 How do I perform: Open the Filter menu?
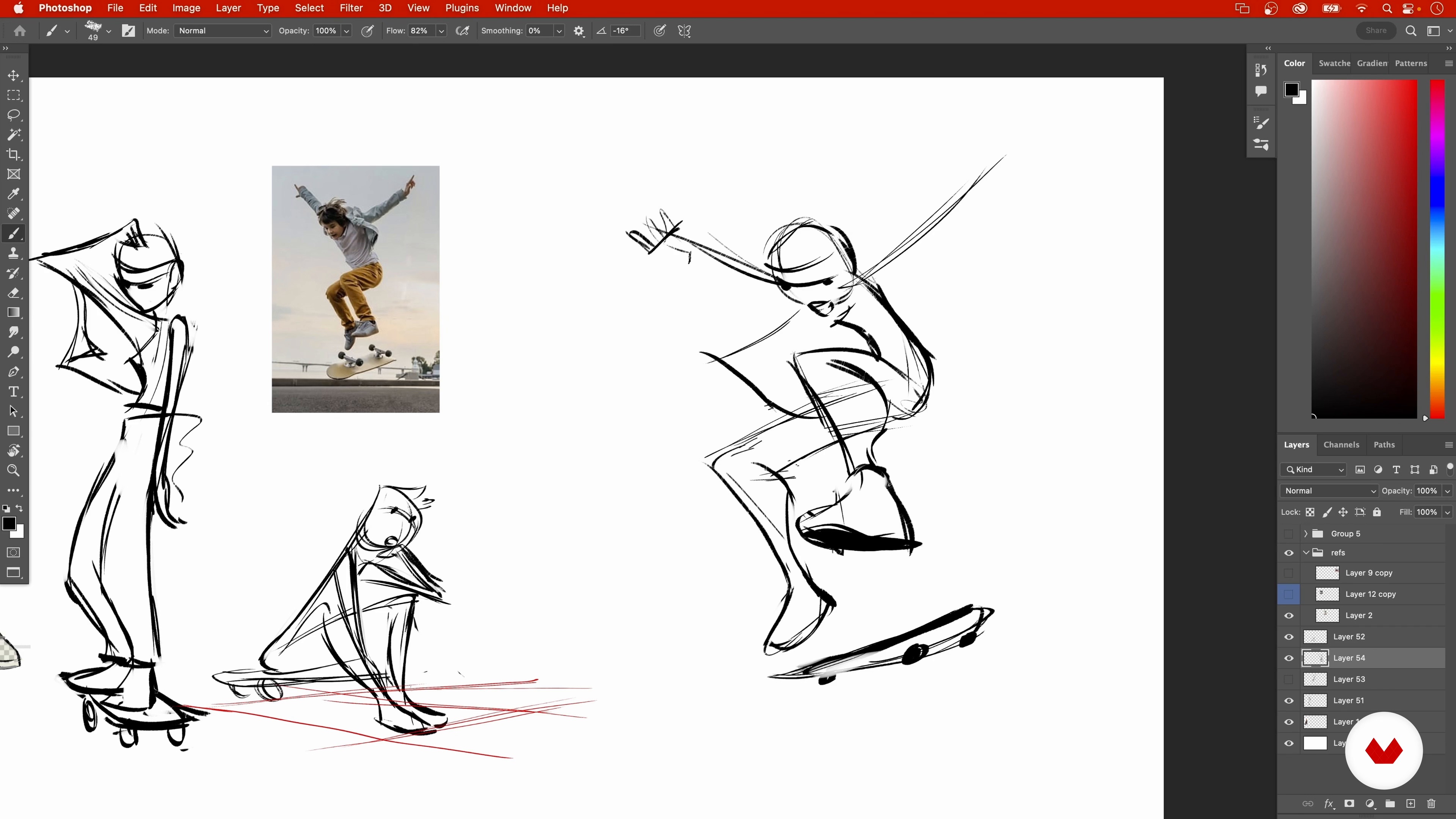pyautogui.click(x=351, y=8)
